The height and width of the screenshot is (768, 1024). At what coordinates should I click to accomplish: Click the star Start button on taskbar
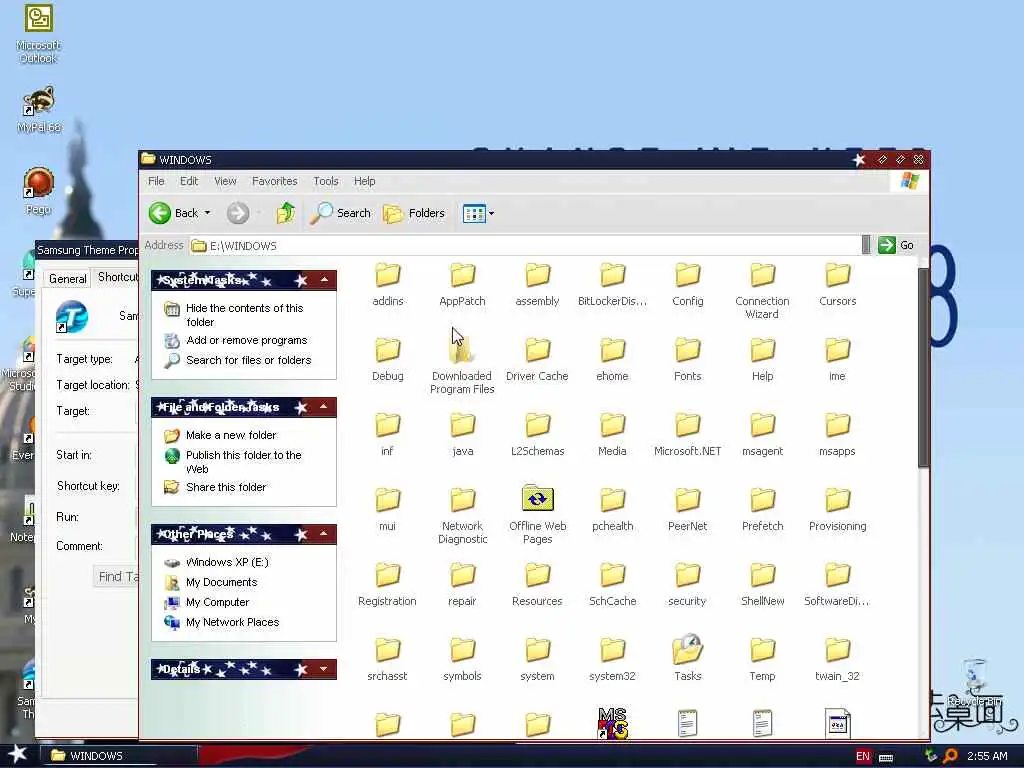17,754
